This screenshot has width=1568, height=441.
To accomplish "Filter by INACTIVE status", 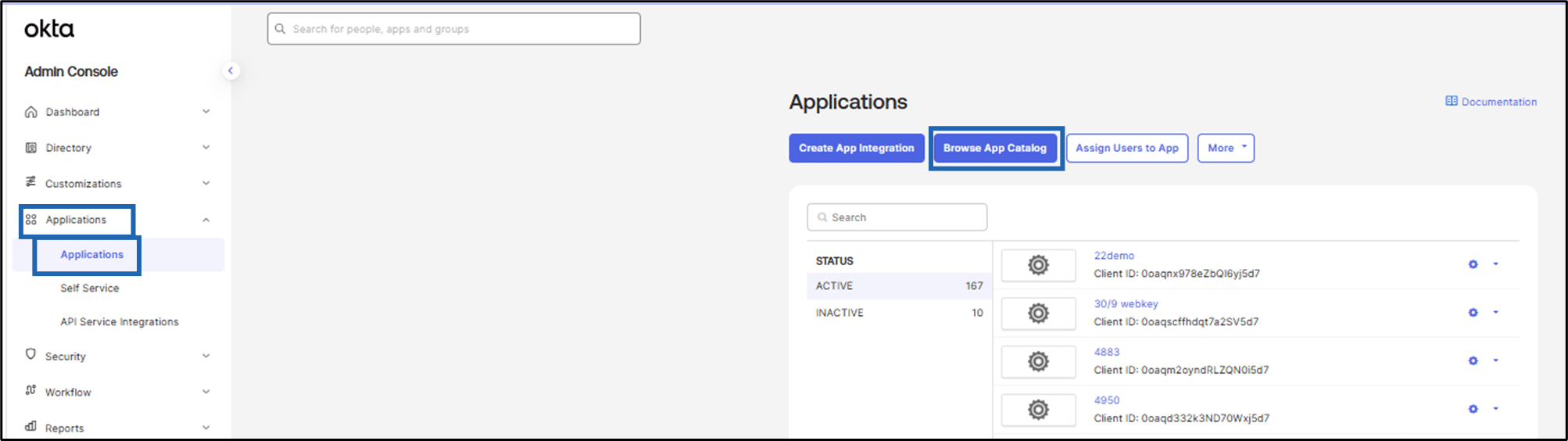I will 899,313.
